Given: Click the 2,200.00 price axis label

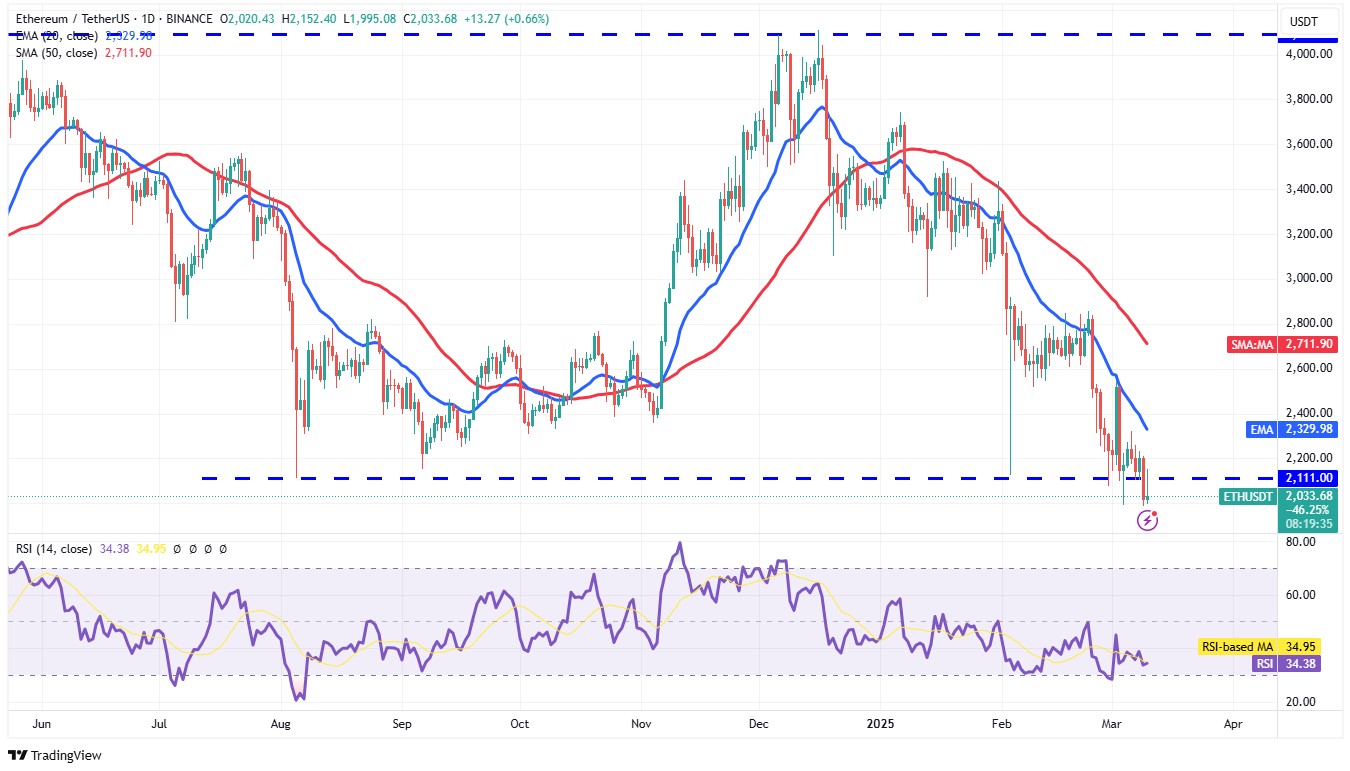Looking at the screenshot, I should (x=1307, y=457).
